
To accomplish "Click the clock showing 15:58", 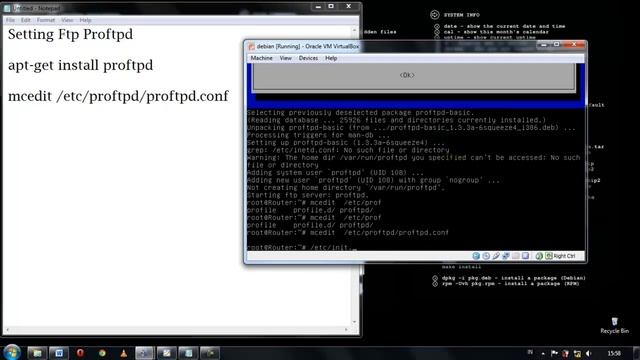I will (613, 353).
